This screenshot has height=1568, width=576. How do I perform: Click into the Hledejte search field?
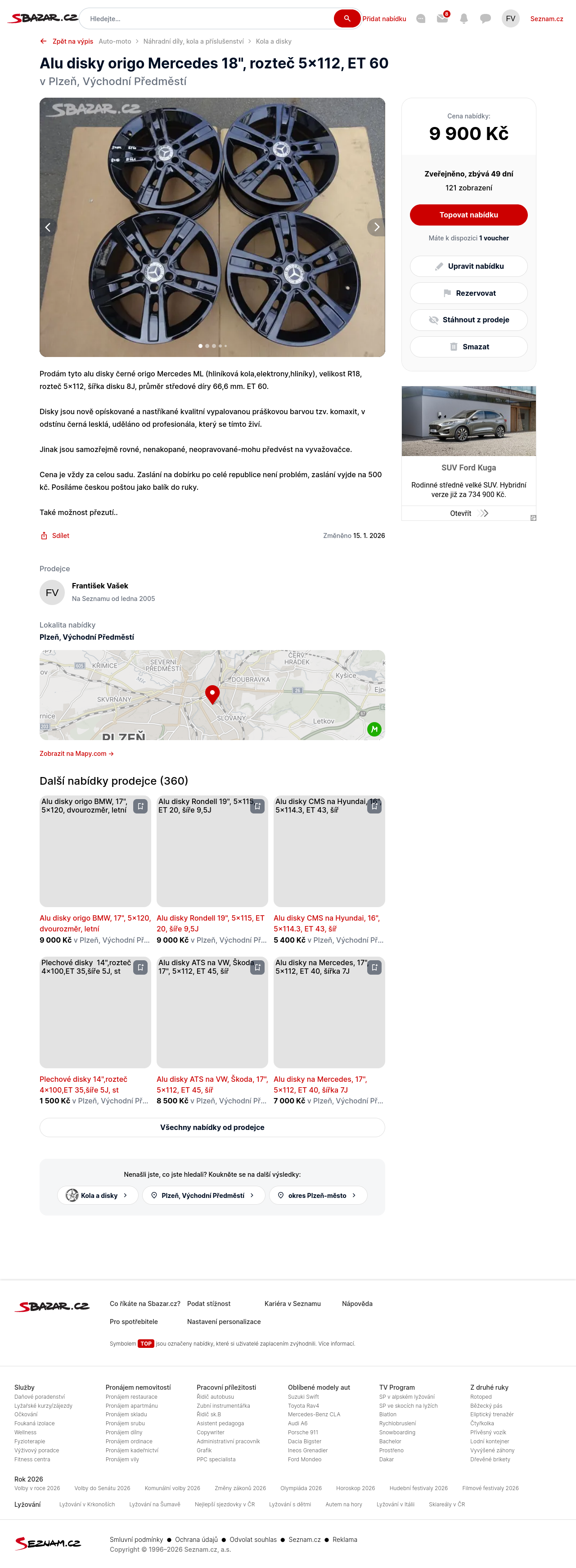(207, 19)
